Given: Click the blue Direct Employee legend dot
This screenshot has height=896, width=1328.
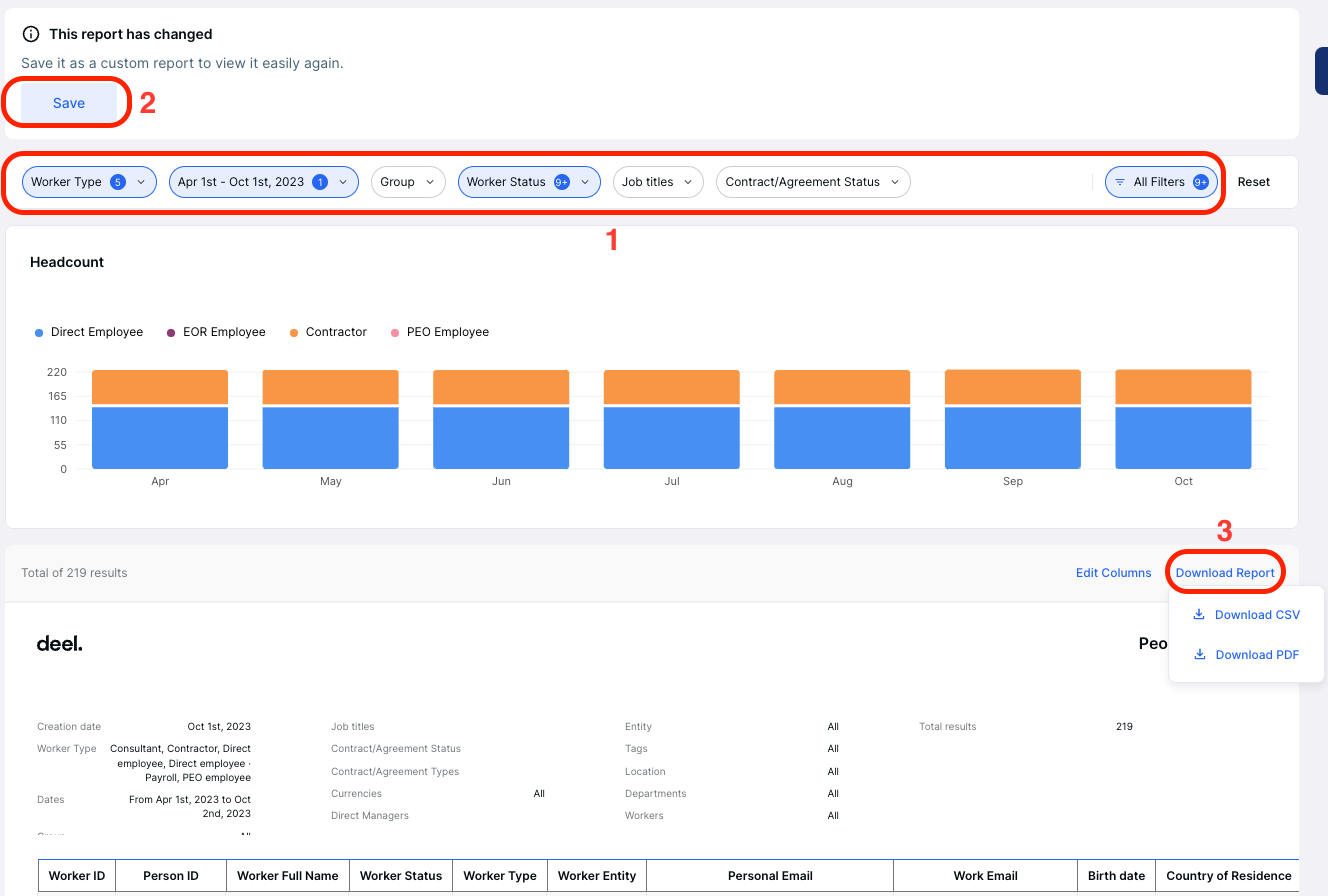Looking at the screenshot, I should pos(37,331).
